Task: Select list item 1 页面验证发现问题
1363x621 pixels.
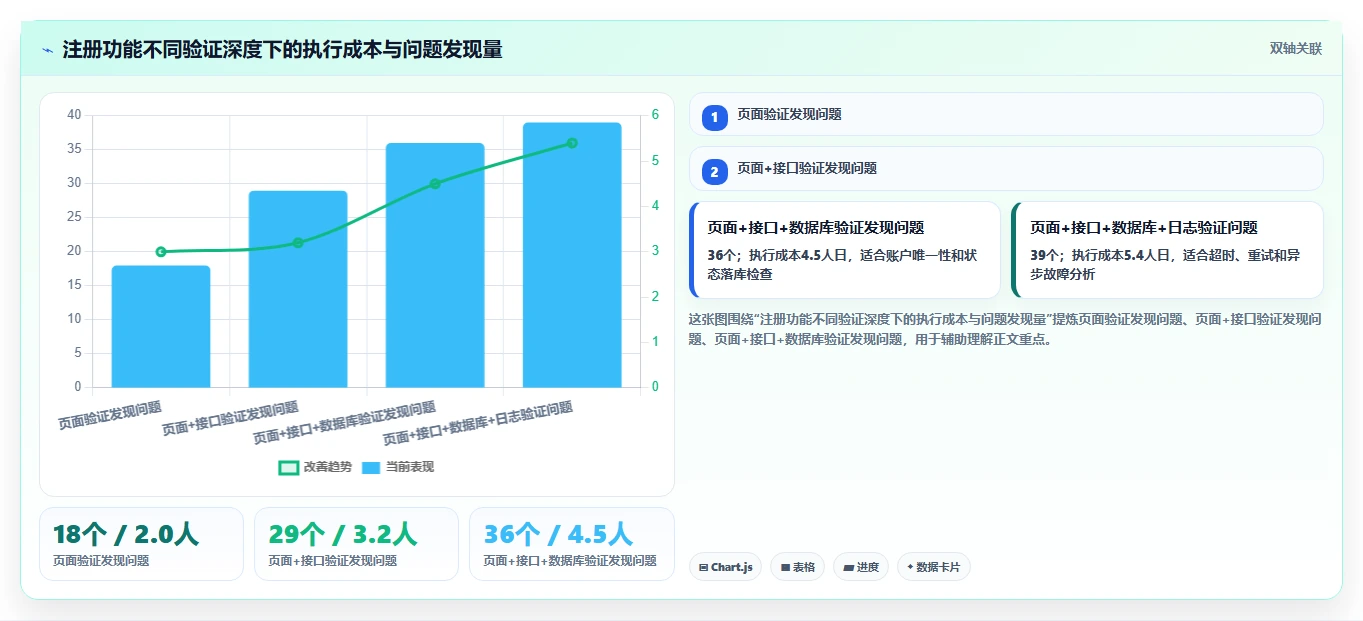Action: (1006, 115)
